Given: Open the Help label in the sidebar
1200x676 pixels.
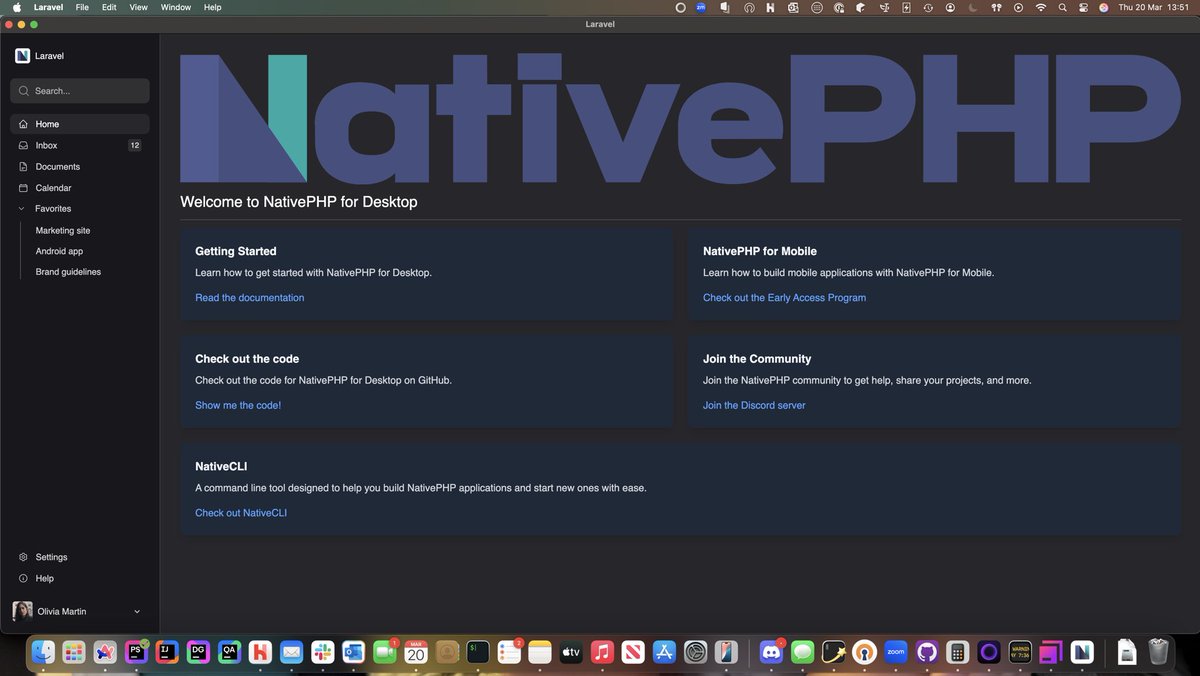Looking at the screenshot, I should pos(45,578).
